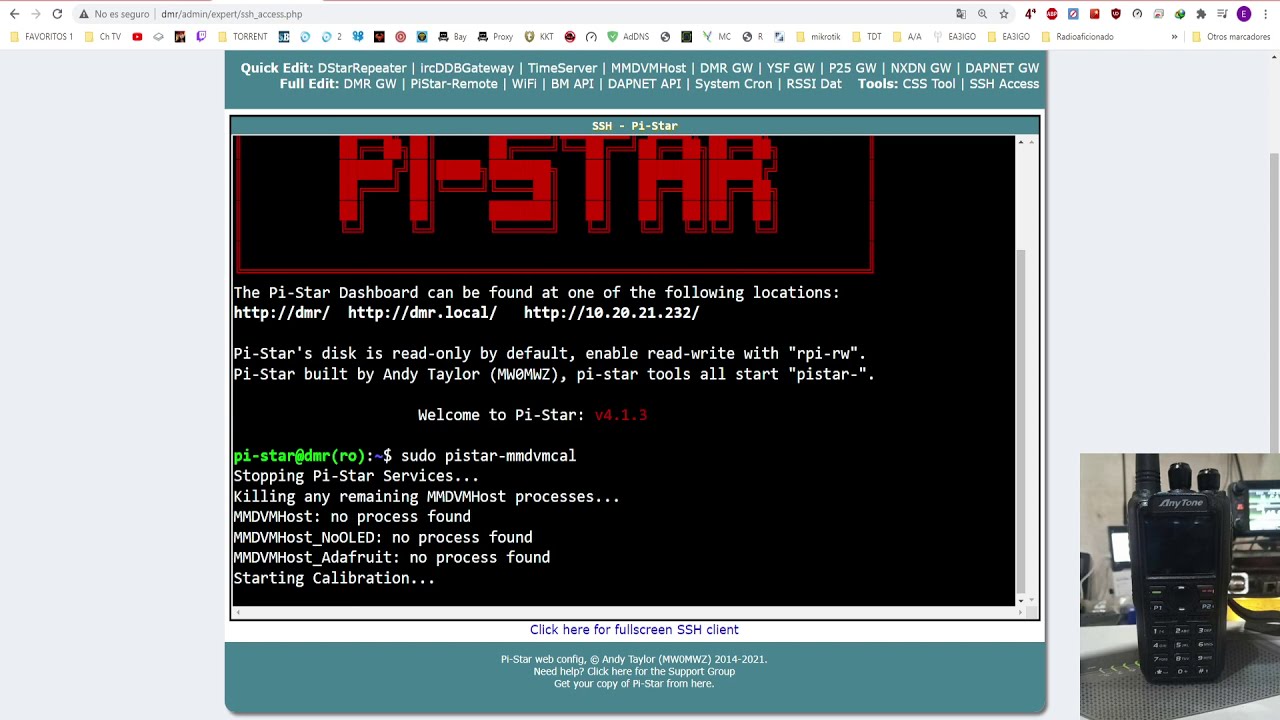Open DAPNET GW quick edit
Viewport: 1280px width, 720px height.
[1002, 68]
